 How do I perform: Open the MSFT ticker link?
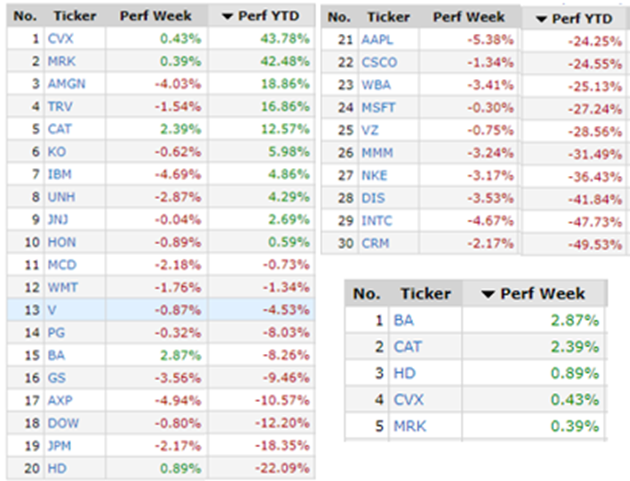pyautogui.click(x=378, y=108)
